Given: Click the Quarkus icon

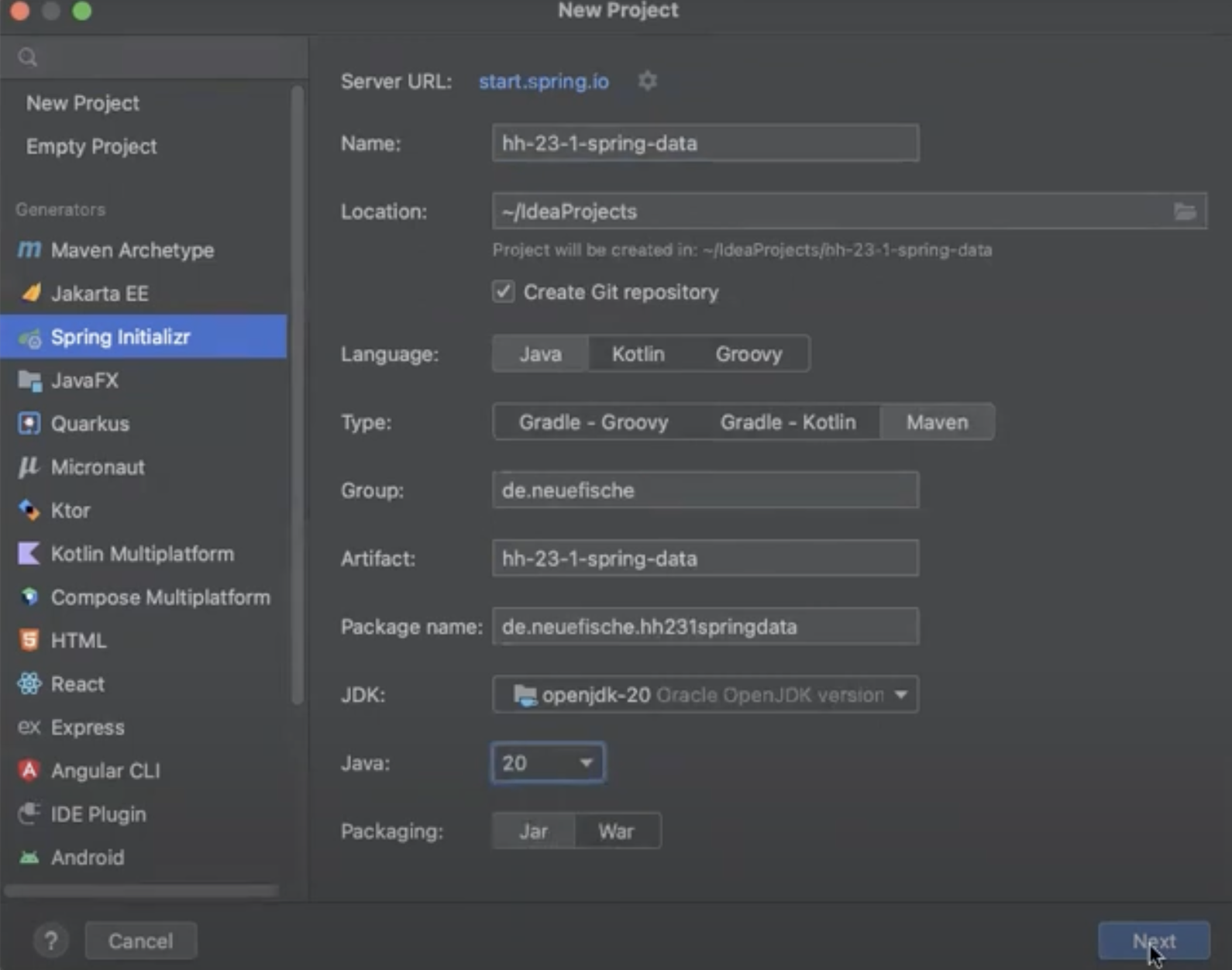Looking at the screenshot, I should pos(29,424).
